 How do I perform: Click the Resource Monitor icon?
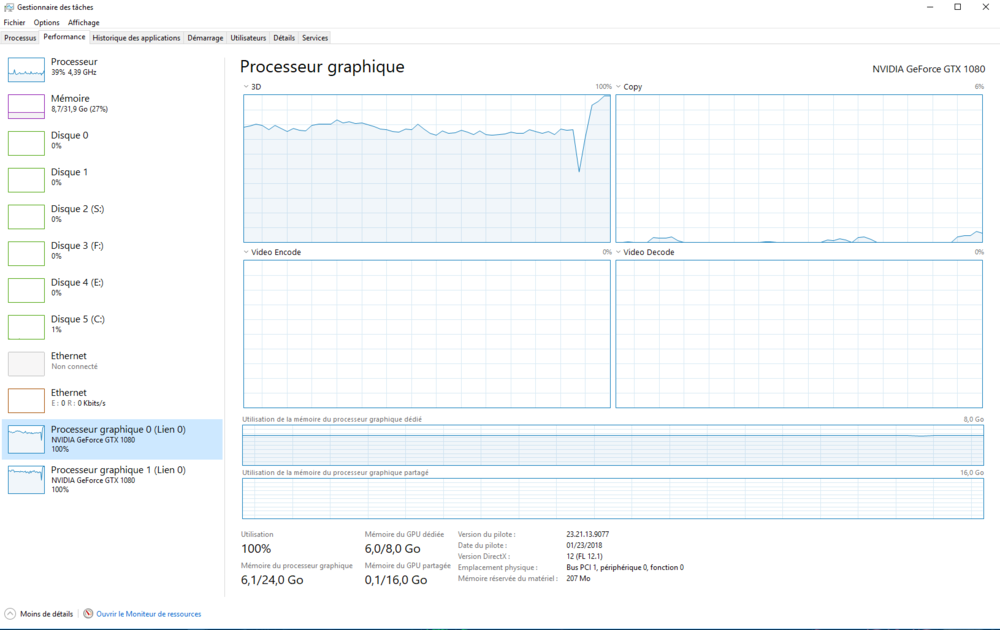(x=88, y=614)
